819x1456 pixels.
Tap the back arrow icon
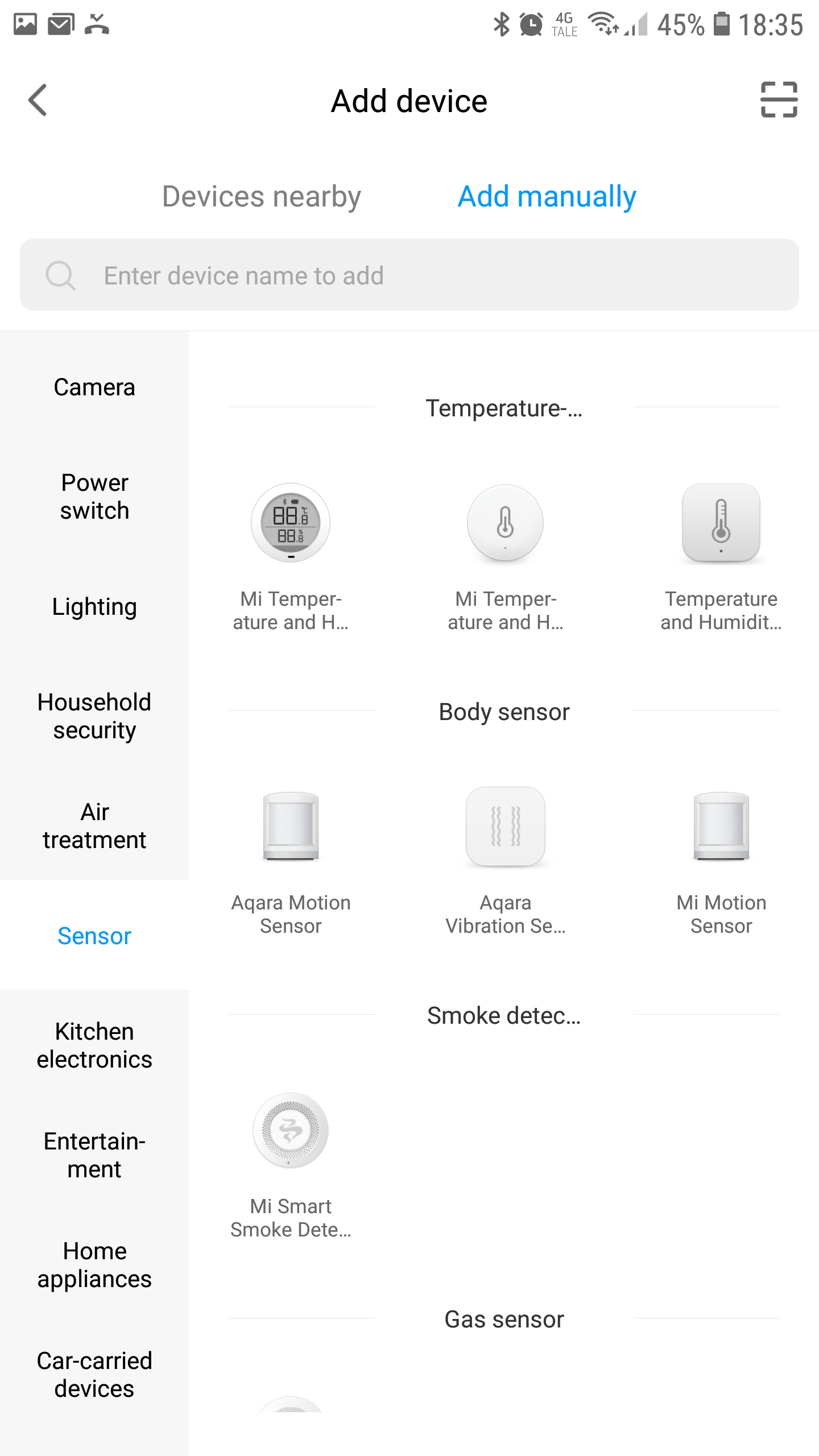38,101
